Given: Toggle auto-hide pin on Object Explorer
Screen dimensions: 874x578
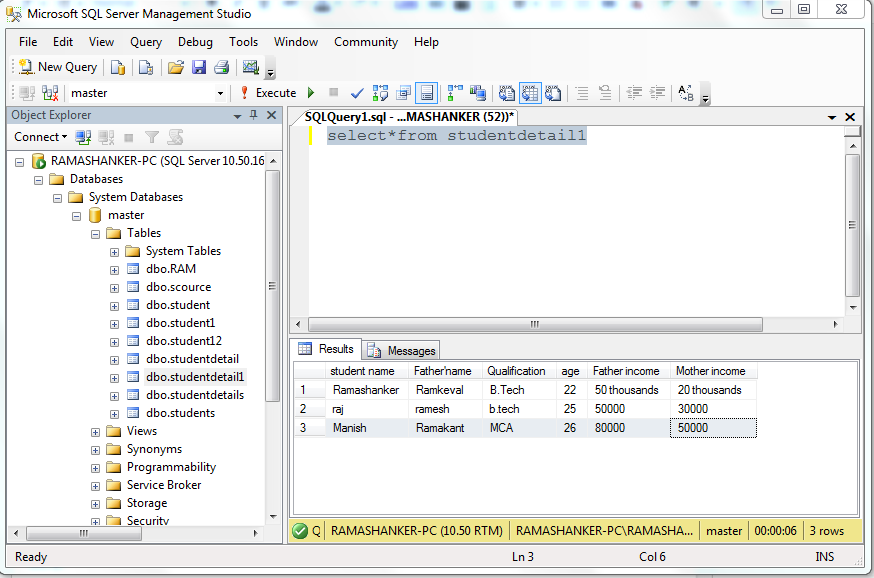Looking at the screenshot, I should [254, 115].
